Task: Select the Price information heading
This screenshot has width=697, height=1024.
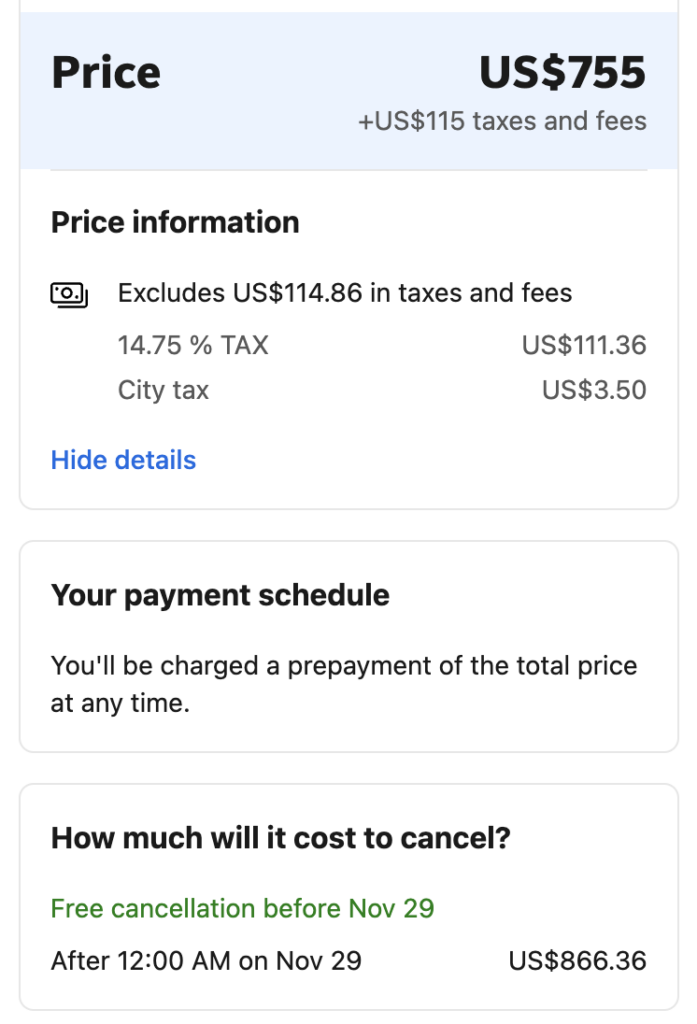Action: click(x=175, y=222)
